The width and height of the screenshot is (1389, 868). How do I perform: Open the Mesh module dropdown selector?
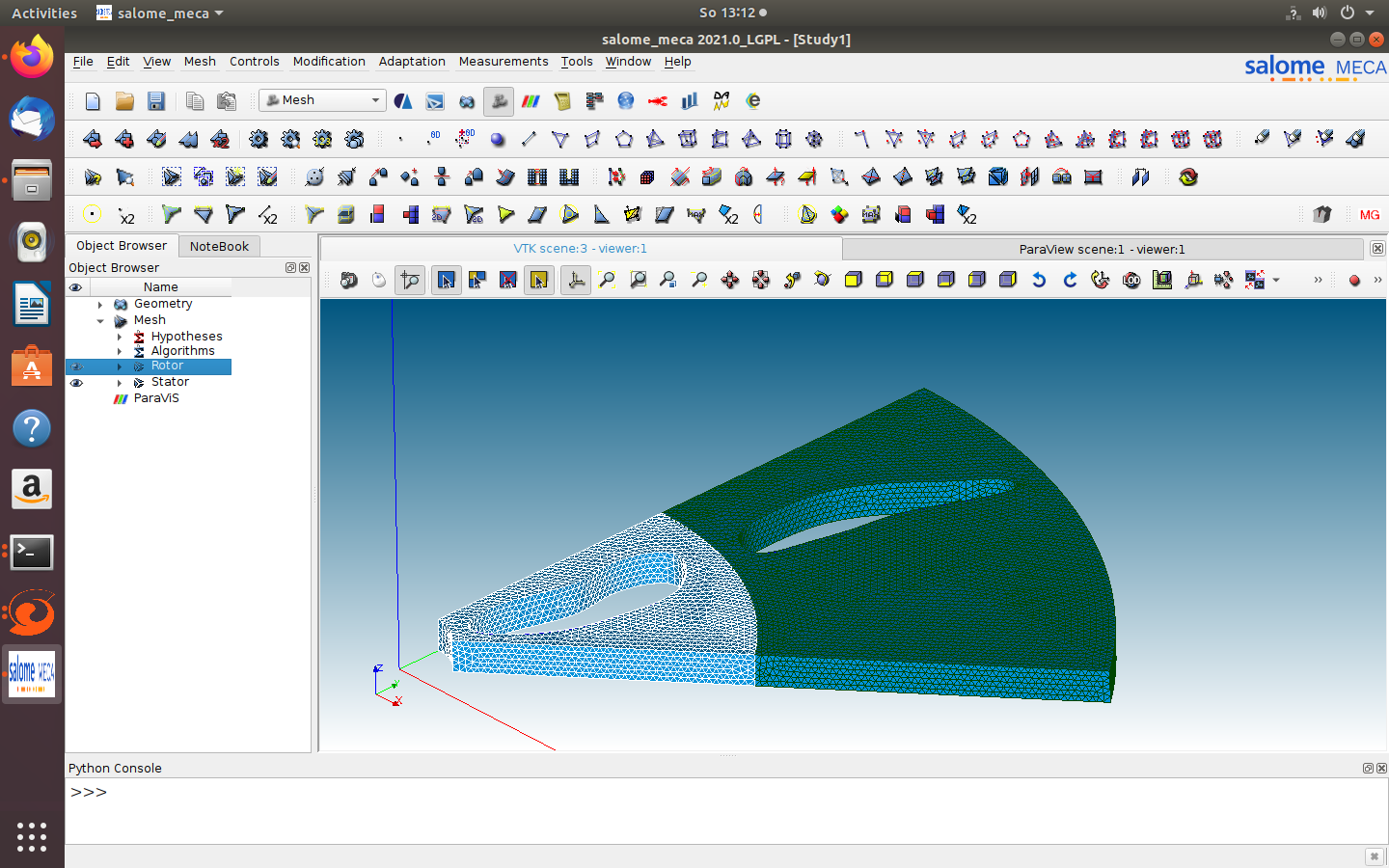coord(323,100)
